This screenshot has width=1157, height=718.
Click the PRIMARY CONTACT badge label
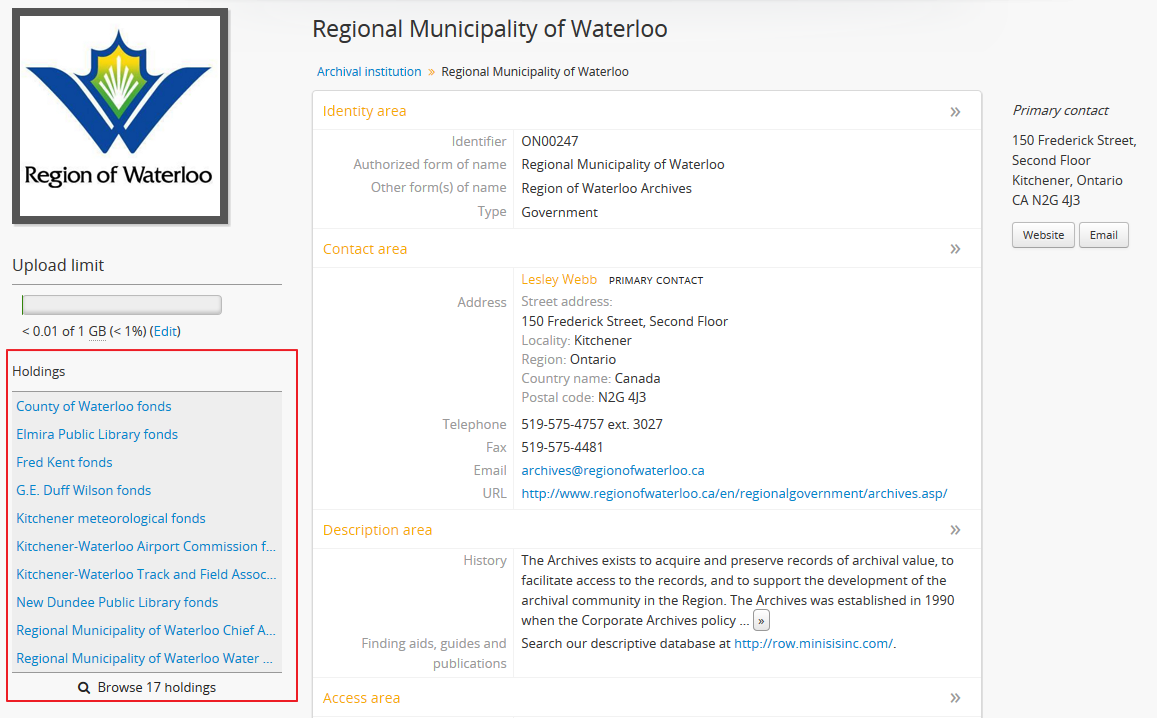[656, 280]
